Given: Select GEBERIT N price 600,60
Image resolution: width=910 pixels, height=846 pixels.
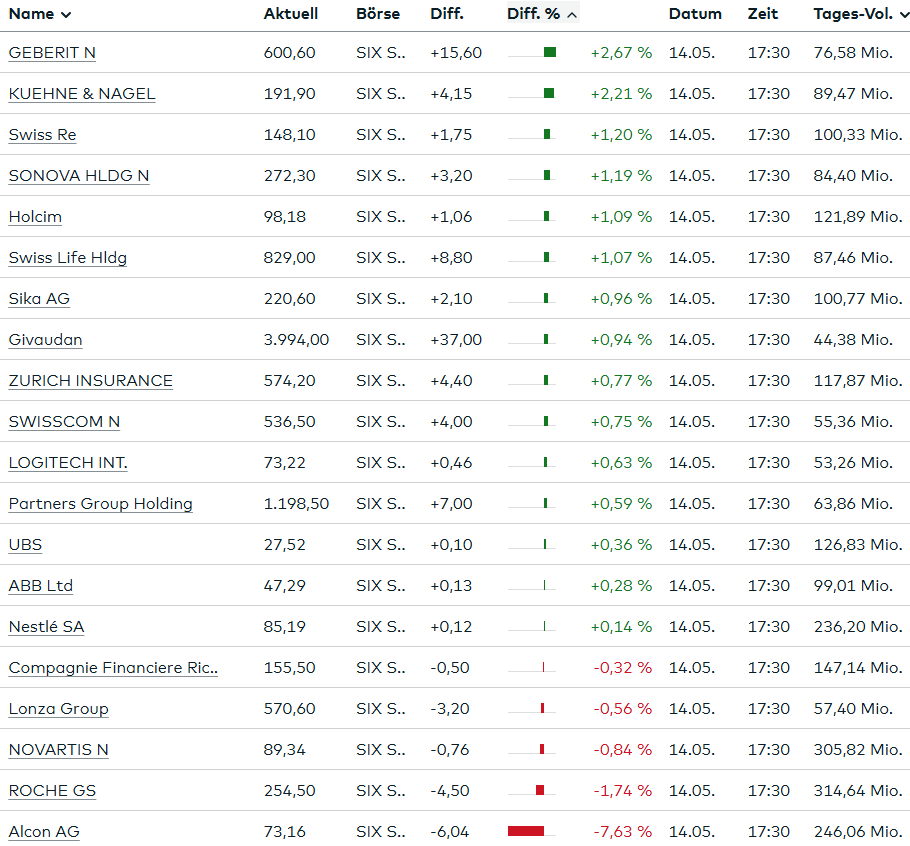Looking at the screenshot, I should (290, 53).
